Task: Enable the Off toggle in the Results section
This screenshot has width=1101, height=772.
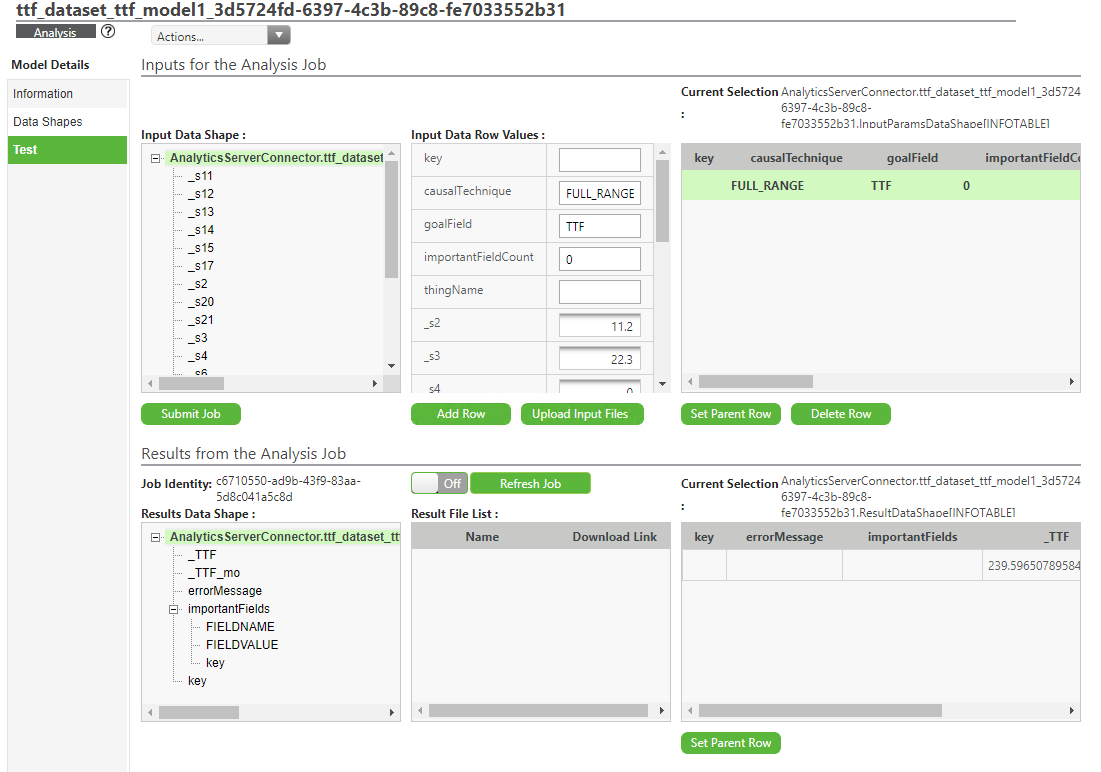Action: [438, 482]
